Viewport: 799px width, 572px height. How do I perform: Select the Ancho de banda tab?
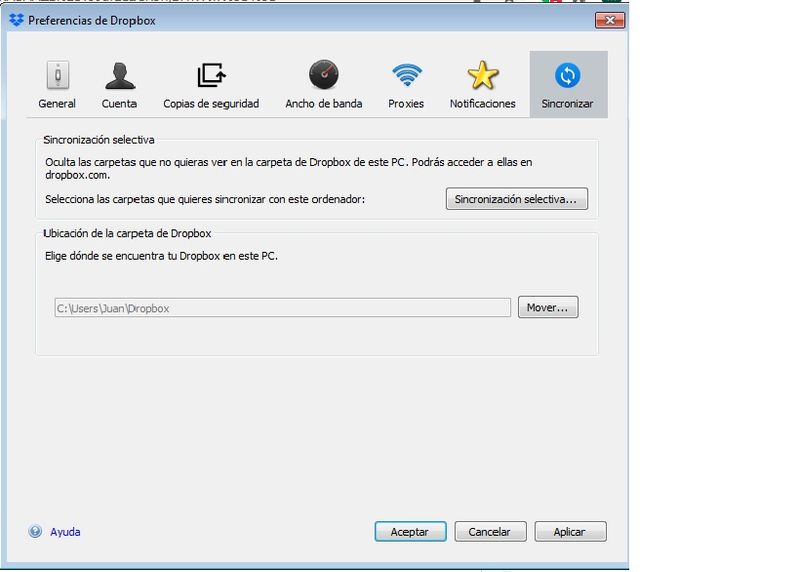click(x=324, y=85)
